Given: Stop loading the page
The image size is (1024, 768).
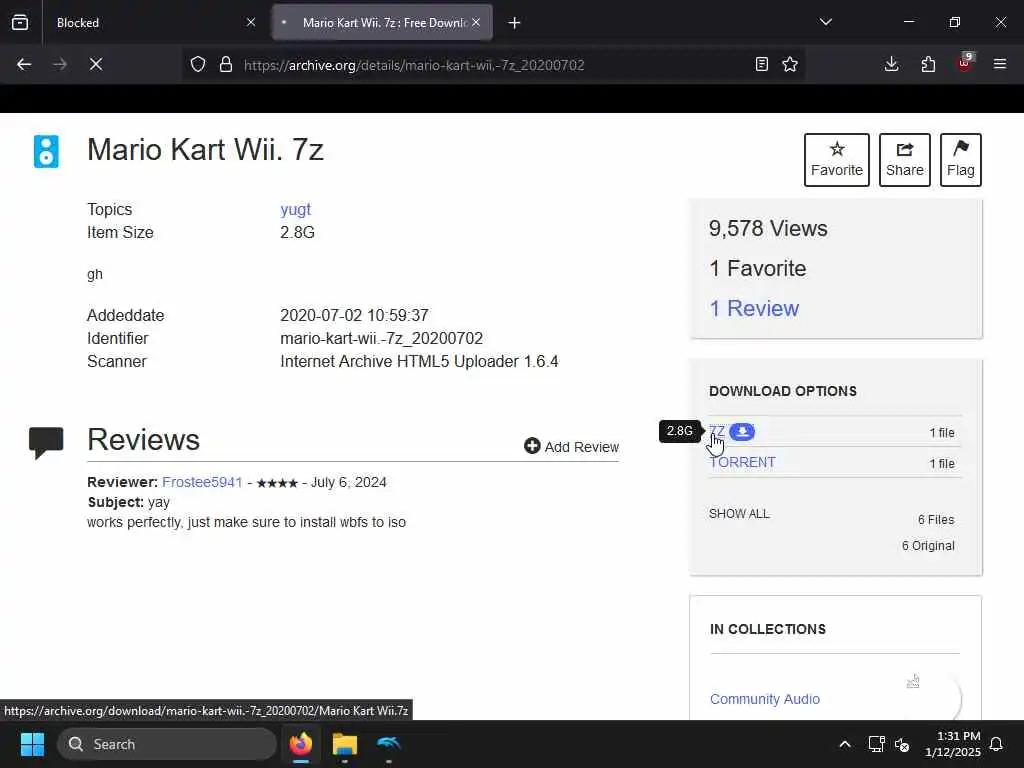Looking at the screenshot, I should 96,64.
